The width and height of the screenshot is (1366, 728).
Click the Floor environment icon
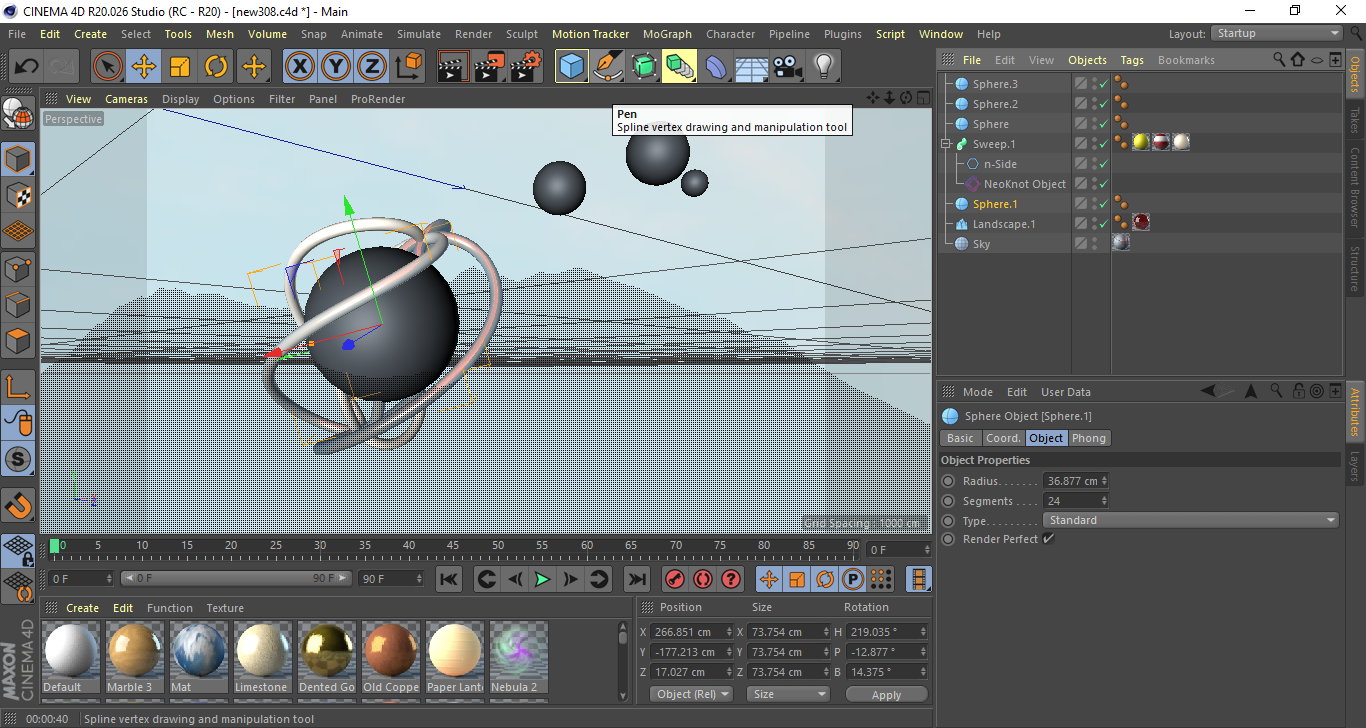tap(751, 67)
